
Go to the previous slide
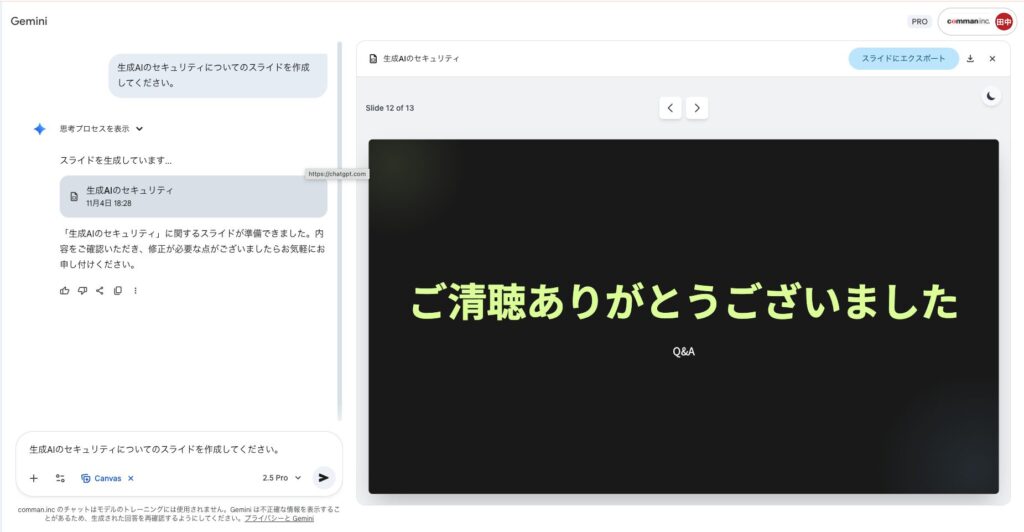tap(671, 108)
